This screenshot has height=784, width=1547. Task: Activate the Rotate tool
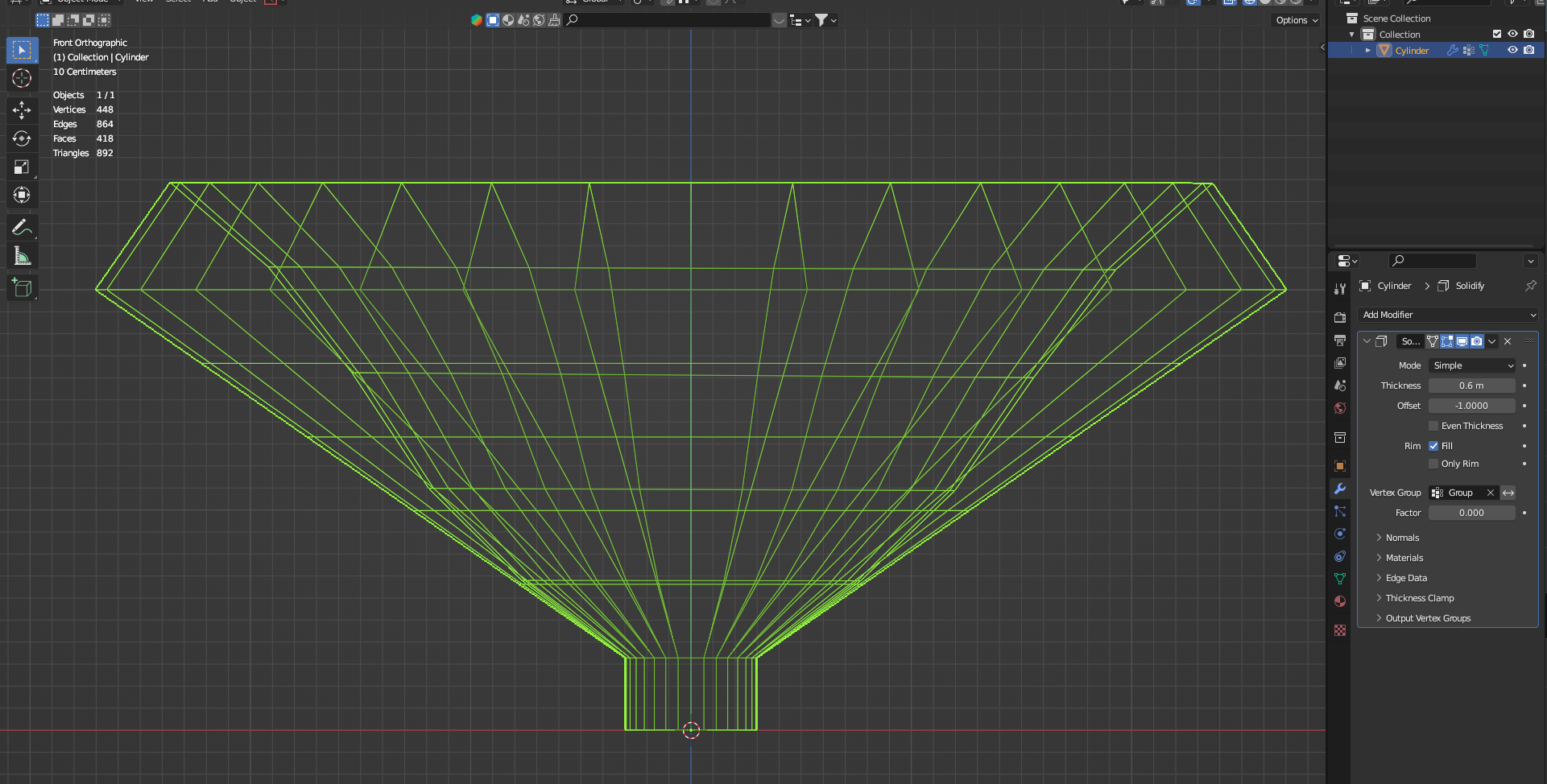coord(22,138)
